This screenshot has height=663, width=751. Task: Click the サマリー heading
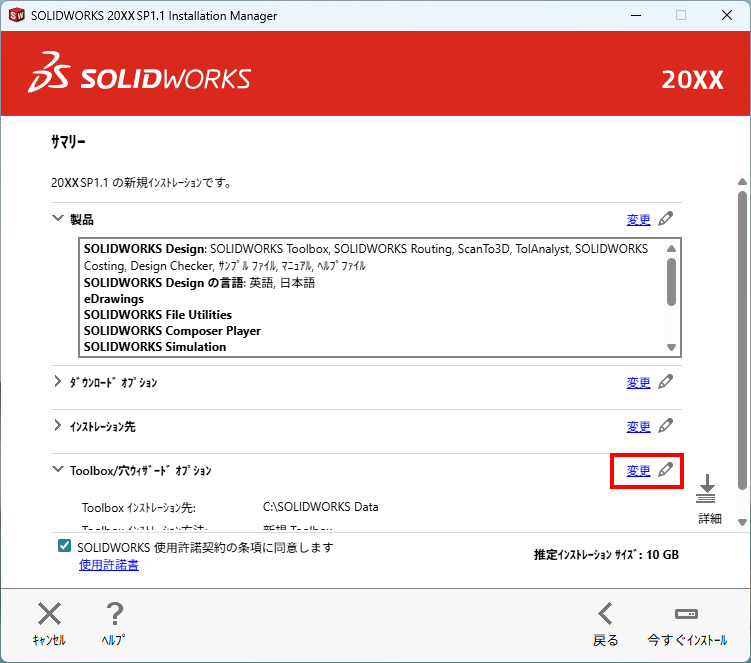pos(68,141)
